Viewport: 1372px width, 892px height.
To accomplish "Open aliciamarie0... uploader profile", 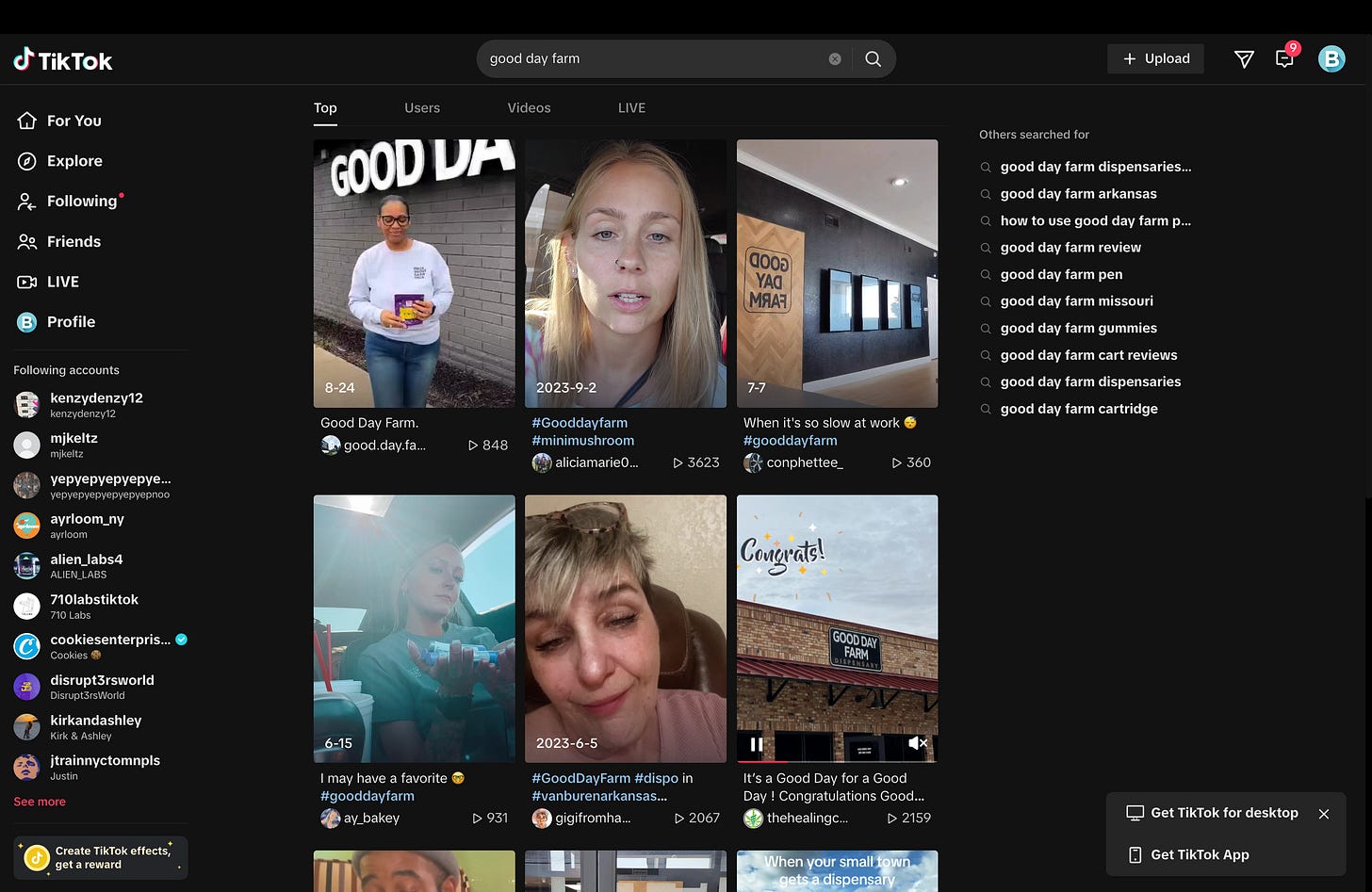I will tap(585, 462).
